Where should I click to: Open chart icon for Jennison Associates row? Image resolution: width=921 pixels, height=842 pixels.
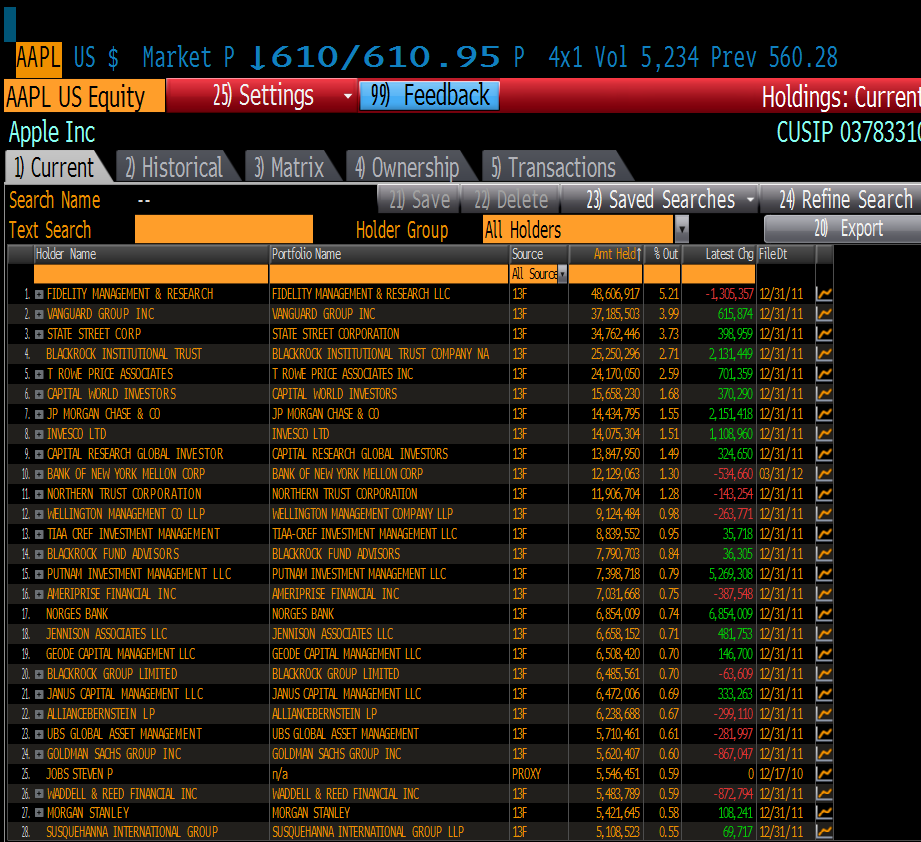tap(824, 634)
